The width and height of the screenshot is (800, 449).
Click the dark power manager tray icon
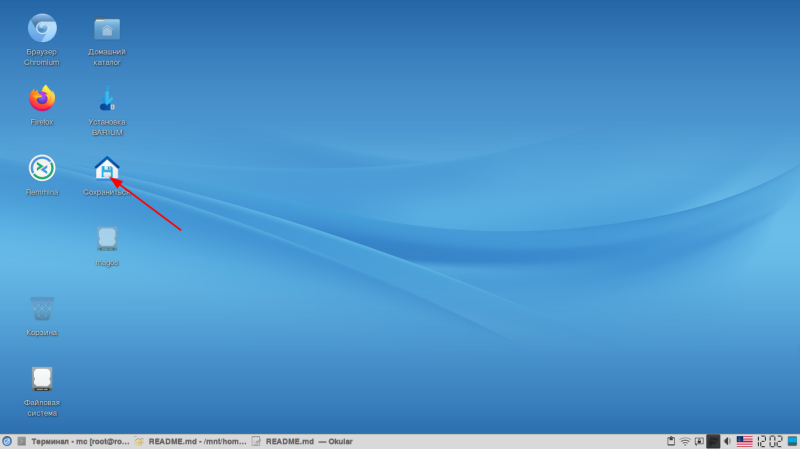point(713,441)
